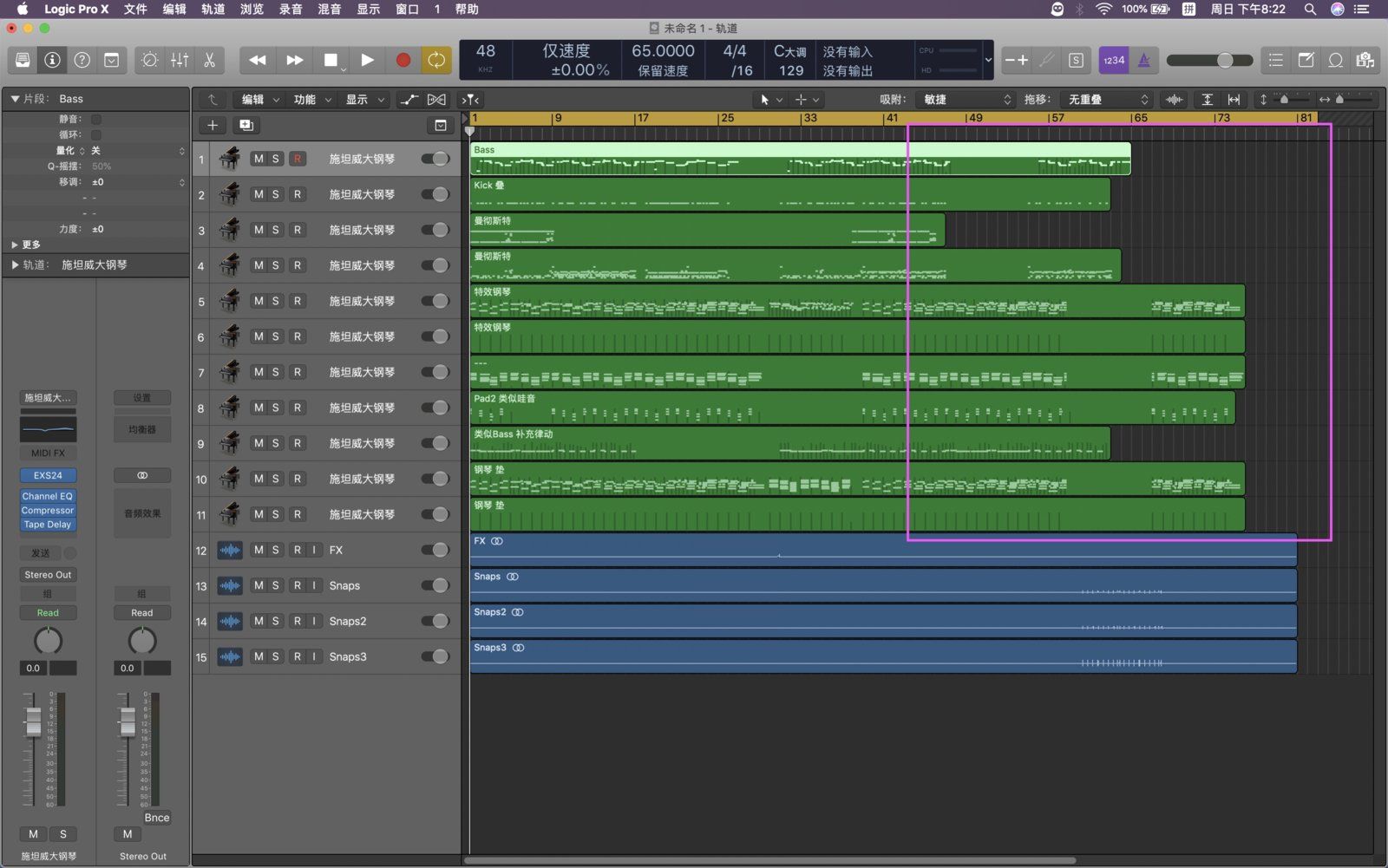Open the Snap mode dropdown
This screenshot has height=868, width=1388.
click(x=966, y=100)
